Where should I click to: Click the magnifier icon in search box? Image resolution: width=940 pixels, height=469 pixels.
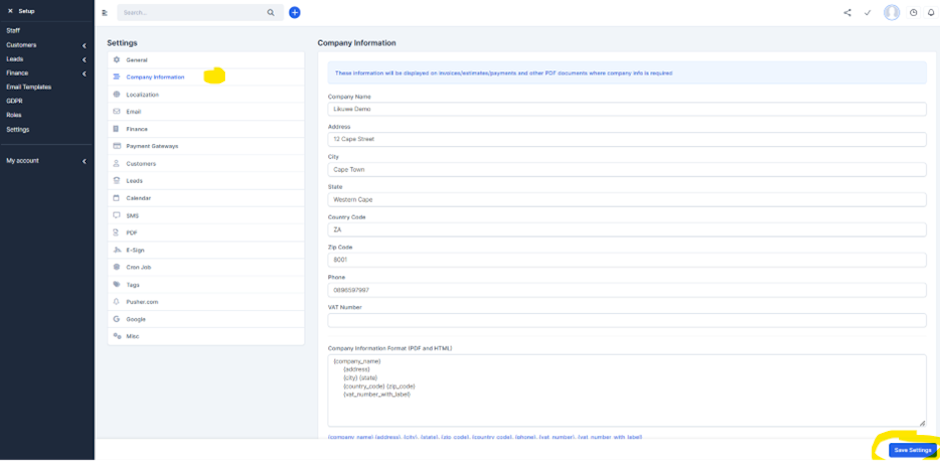click(x=270, y=13)
